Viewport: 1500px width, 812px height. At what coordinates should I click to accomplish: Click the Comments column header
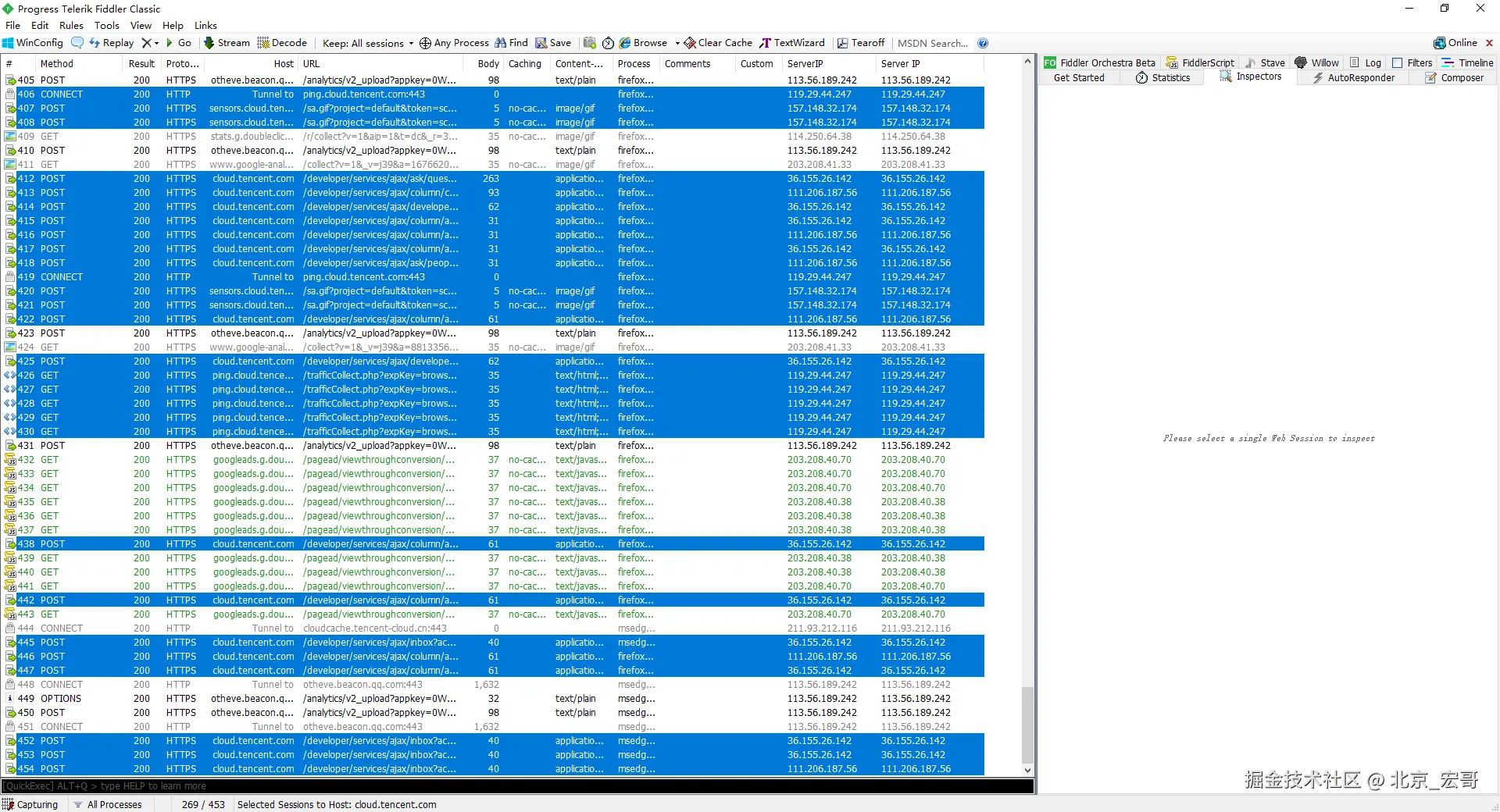point(696,64)
